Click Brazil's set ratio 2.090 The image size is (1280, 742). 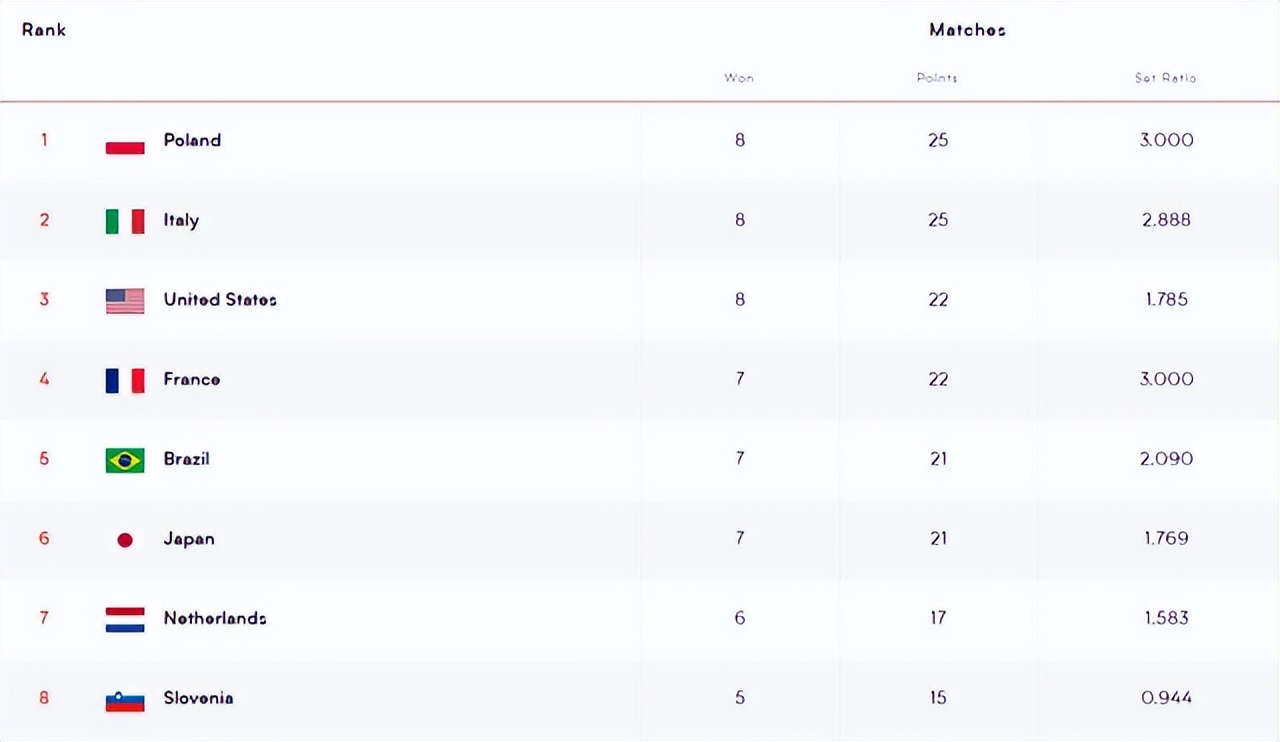1166,459
